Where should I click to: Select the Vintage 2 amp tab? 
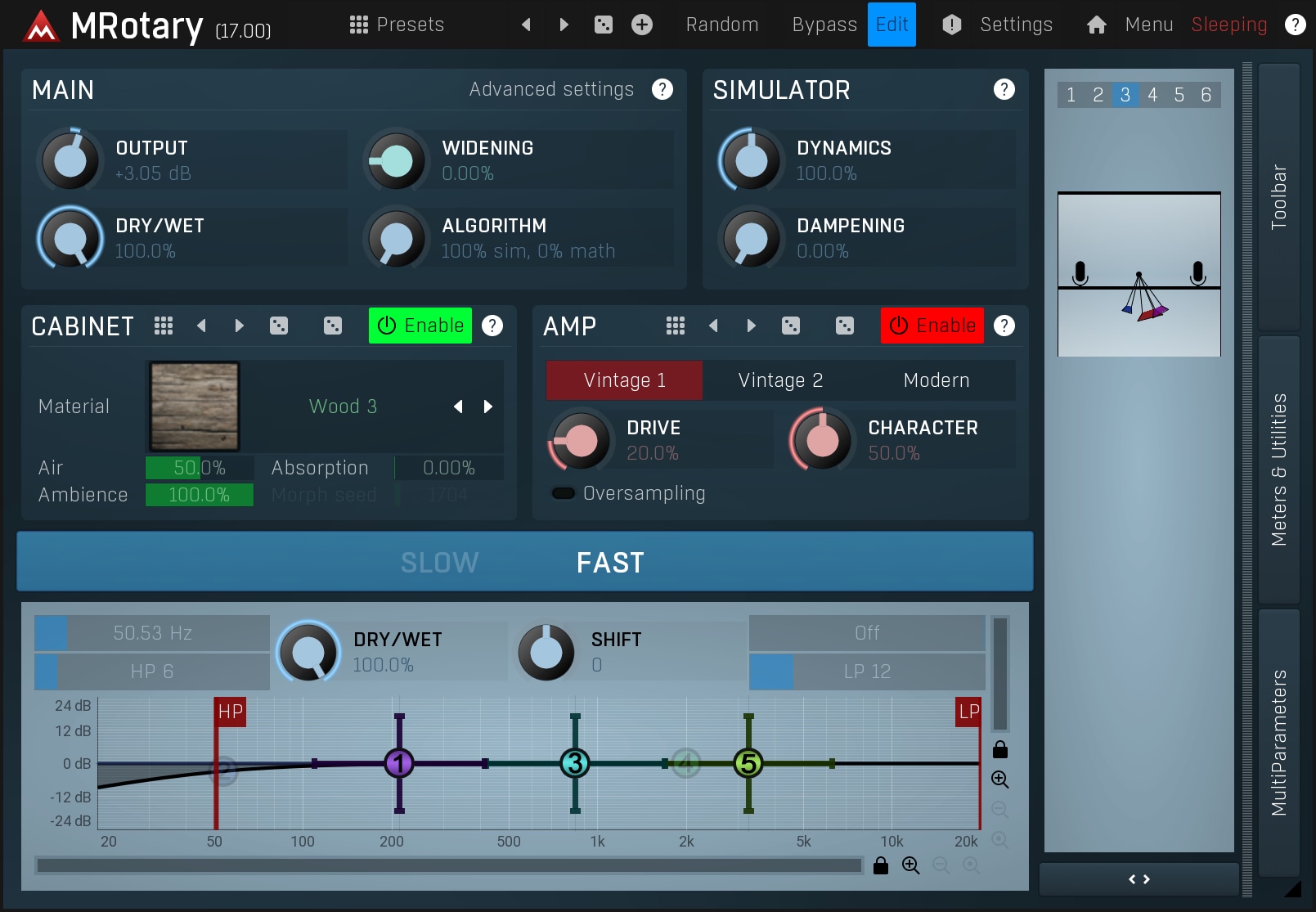pyautogui.click(x=780, y=380)
